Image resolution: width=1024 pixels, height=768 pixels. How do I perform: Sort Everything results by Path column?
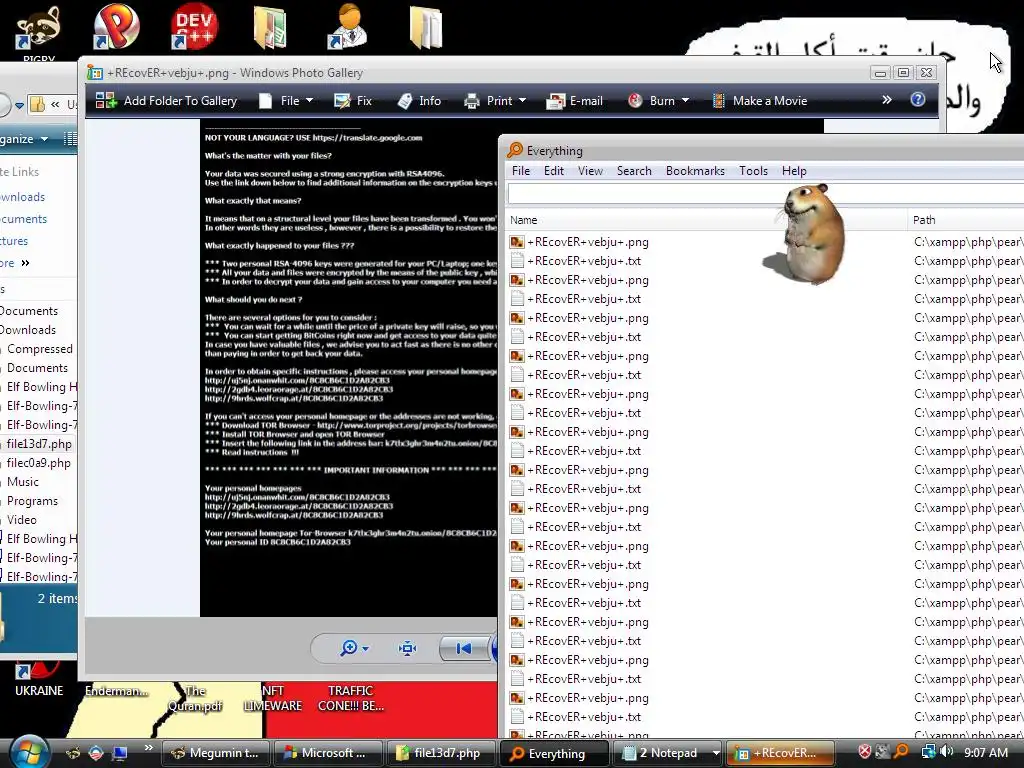pyautogui.click(x=967, y=220)
